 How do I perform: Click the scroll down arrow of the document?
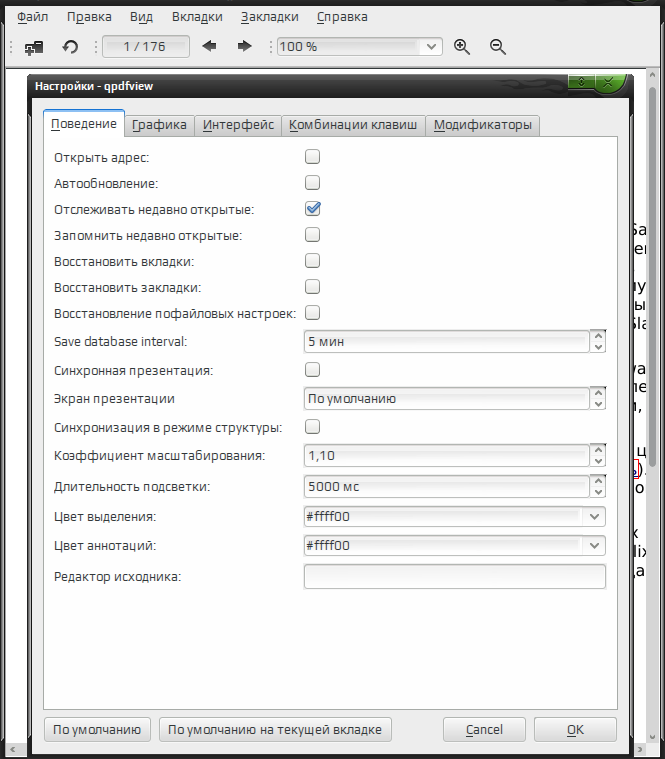(x=652, y=737)
